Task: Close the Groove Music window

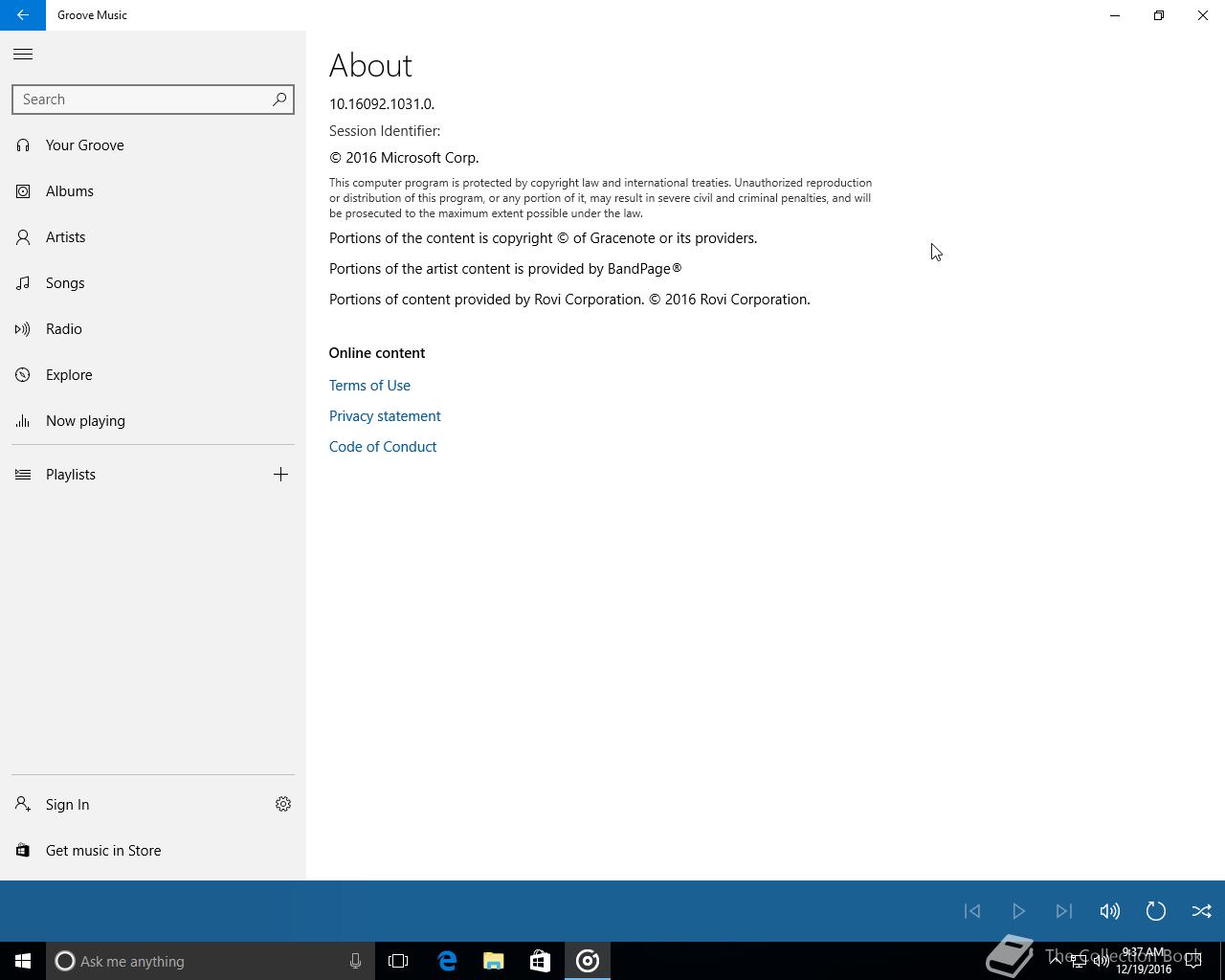Action: pyautogui.click(x=1203, y=15)
